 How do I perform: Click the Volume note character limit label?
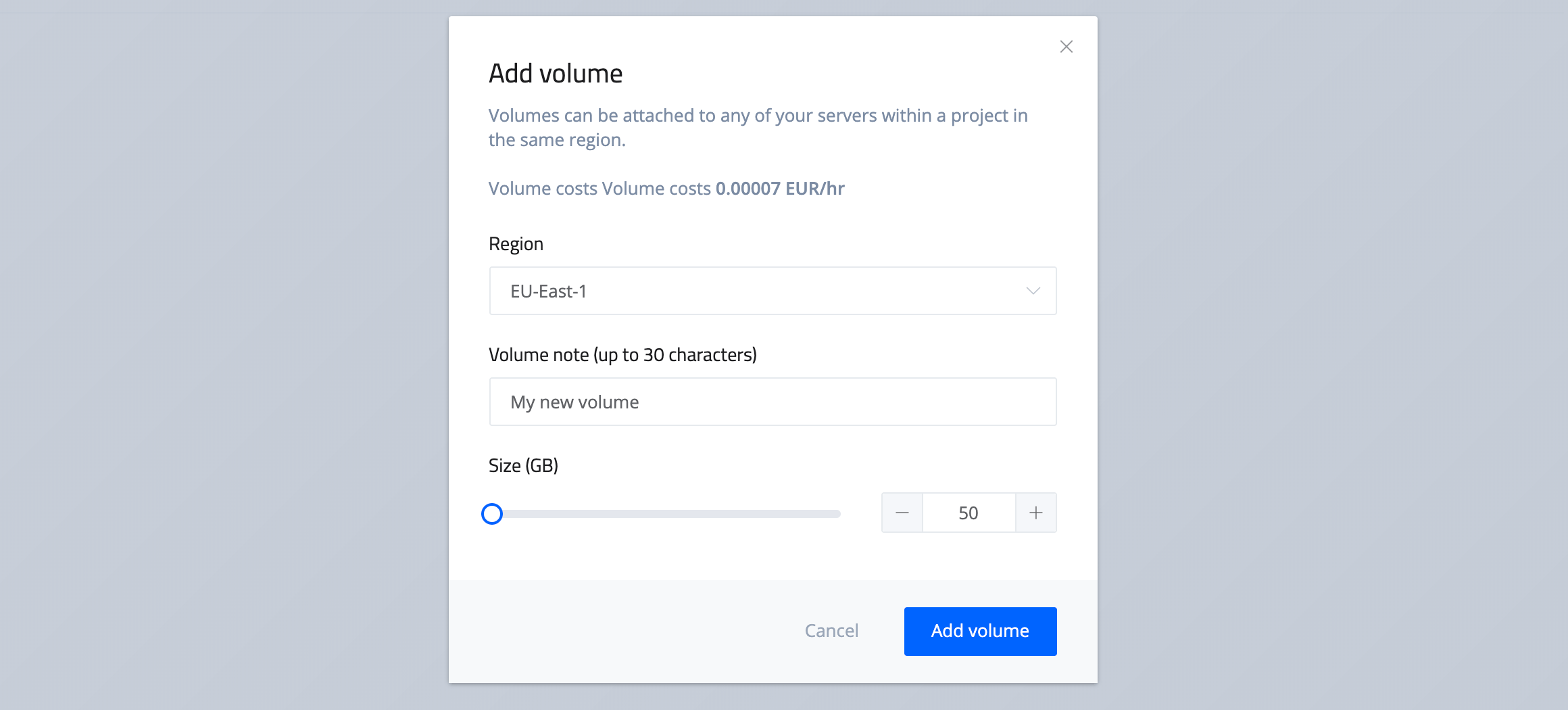tap(622, 354)
